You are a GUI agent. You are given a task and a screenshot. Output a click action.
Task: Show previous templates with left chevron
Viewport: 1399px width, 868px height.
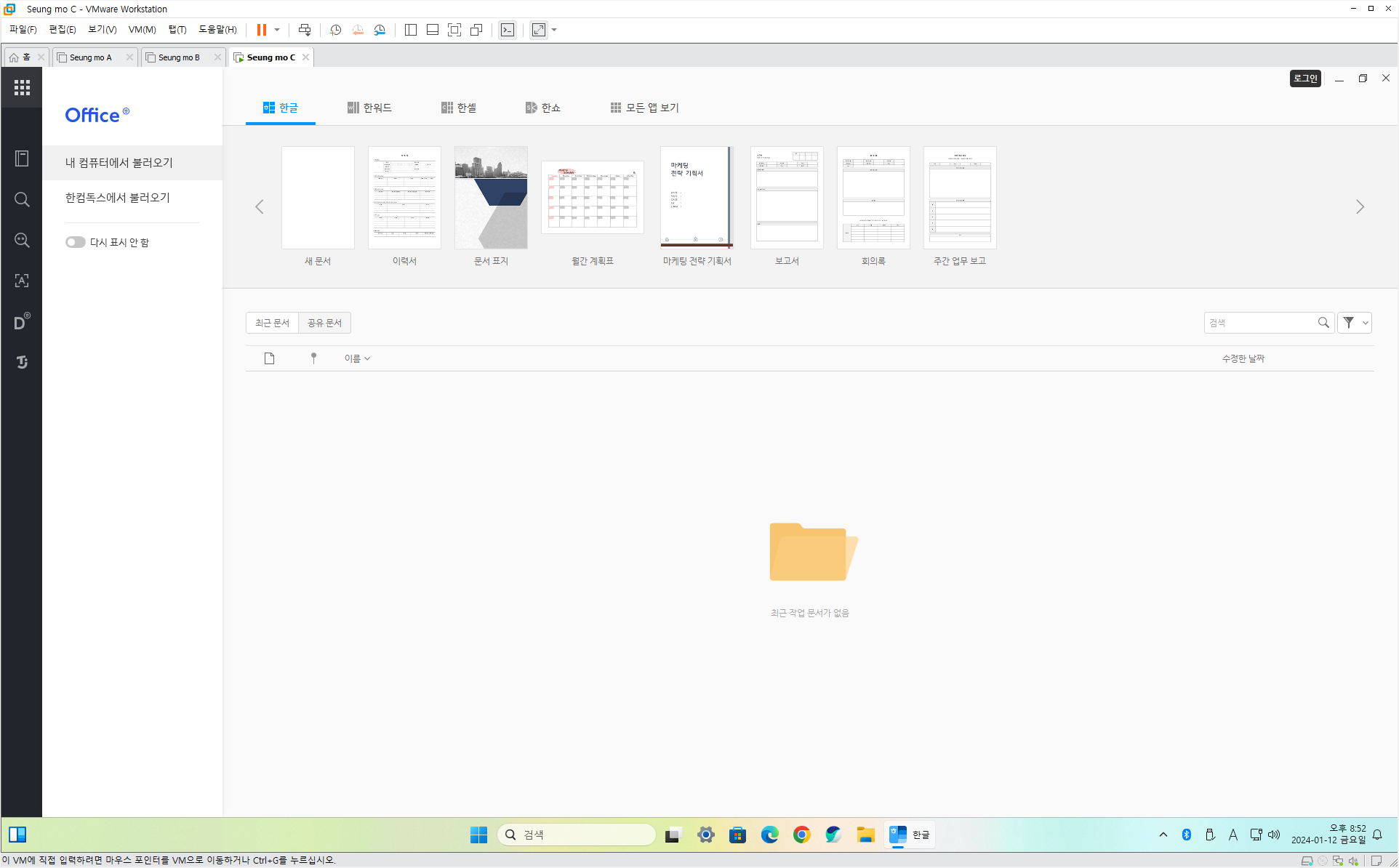(x=260, y=207)
